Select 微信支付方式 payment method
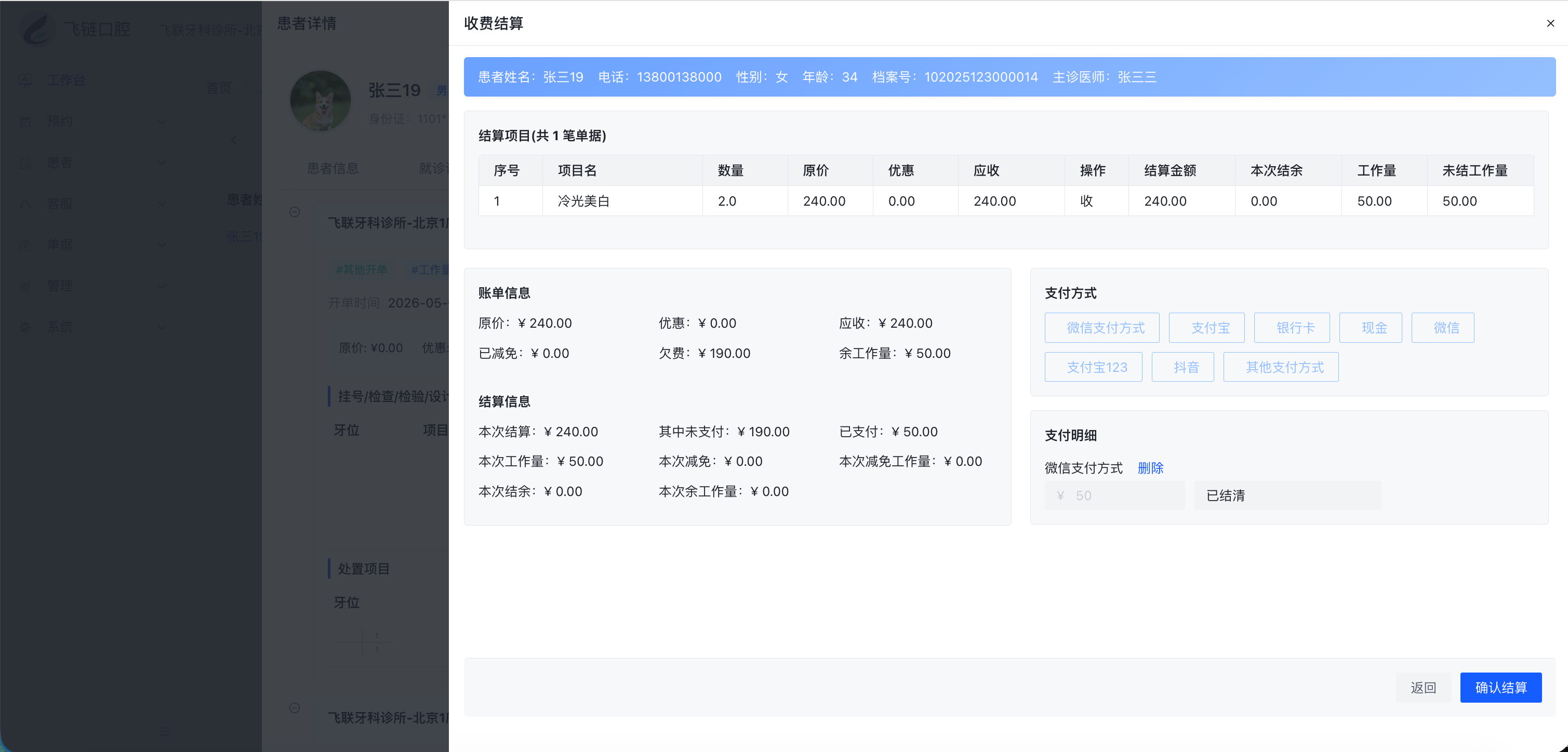The image size is (1568, 752). pyautogui.click(x=1102, y=327)
